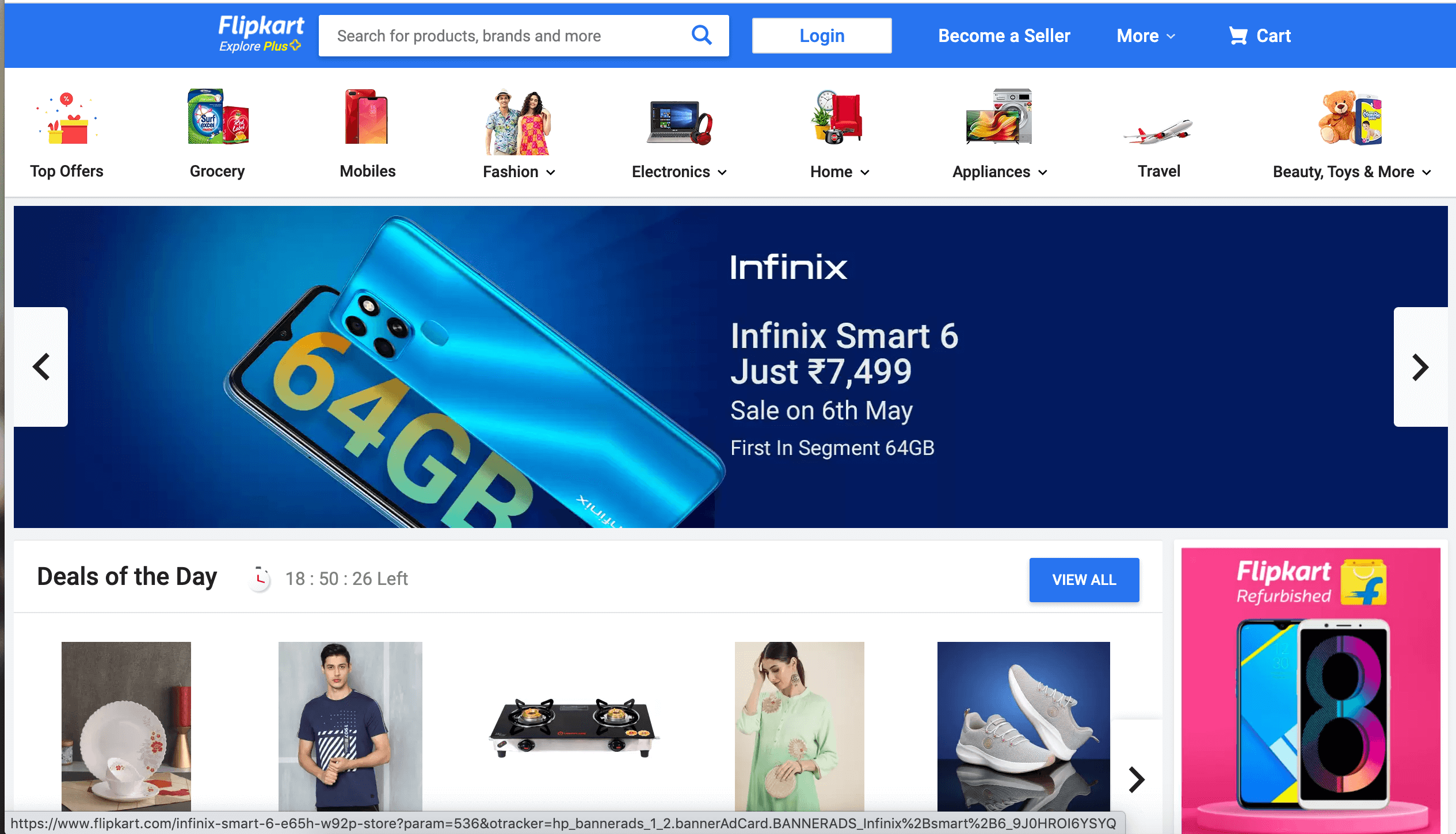The image size is (1456, 834).
Task: Open the Grocery category icon
Action: [x=218, y=117]
